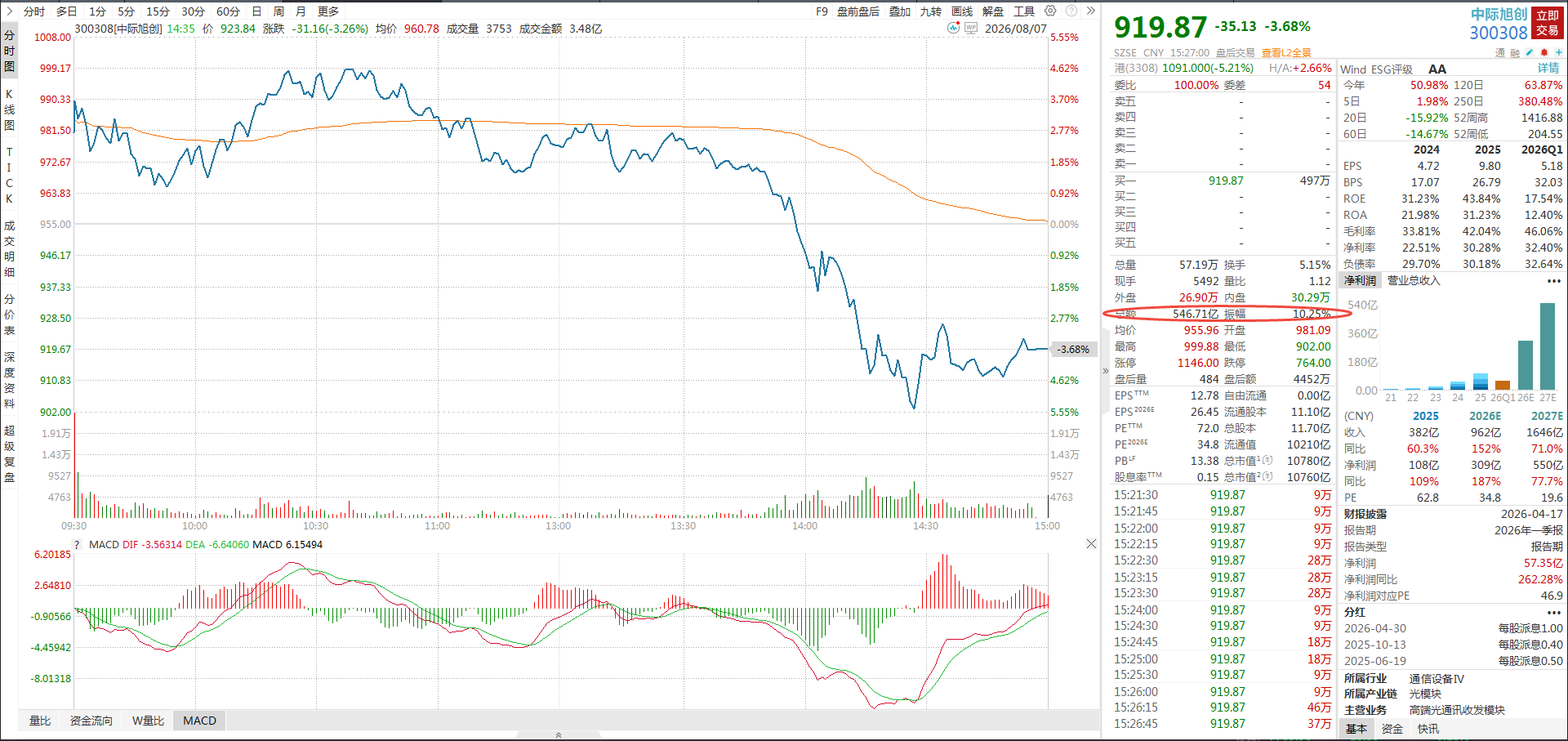Click the help question mark icon
Image resolution: width=1568 pixels, height=741 pixels.
coord(1071,11)
